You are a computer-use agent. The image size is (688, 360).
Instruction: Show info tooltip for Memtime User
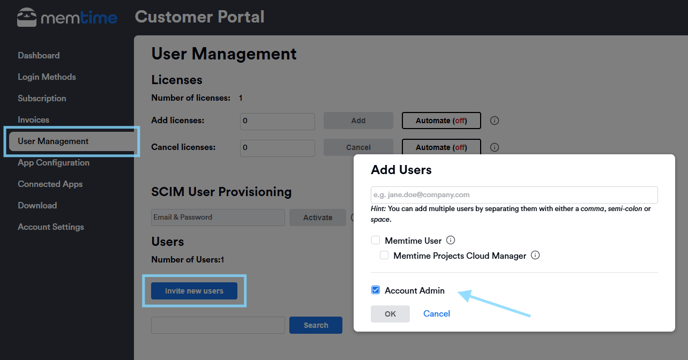(x=451, y=240)
